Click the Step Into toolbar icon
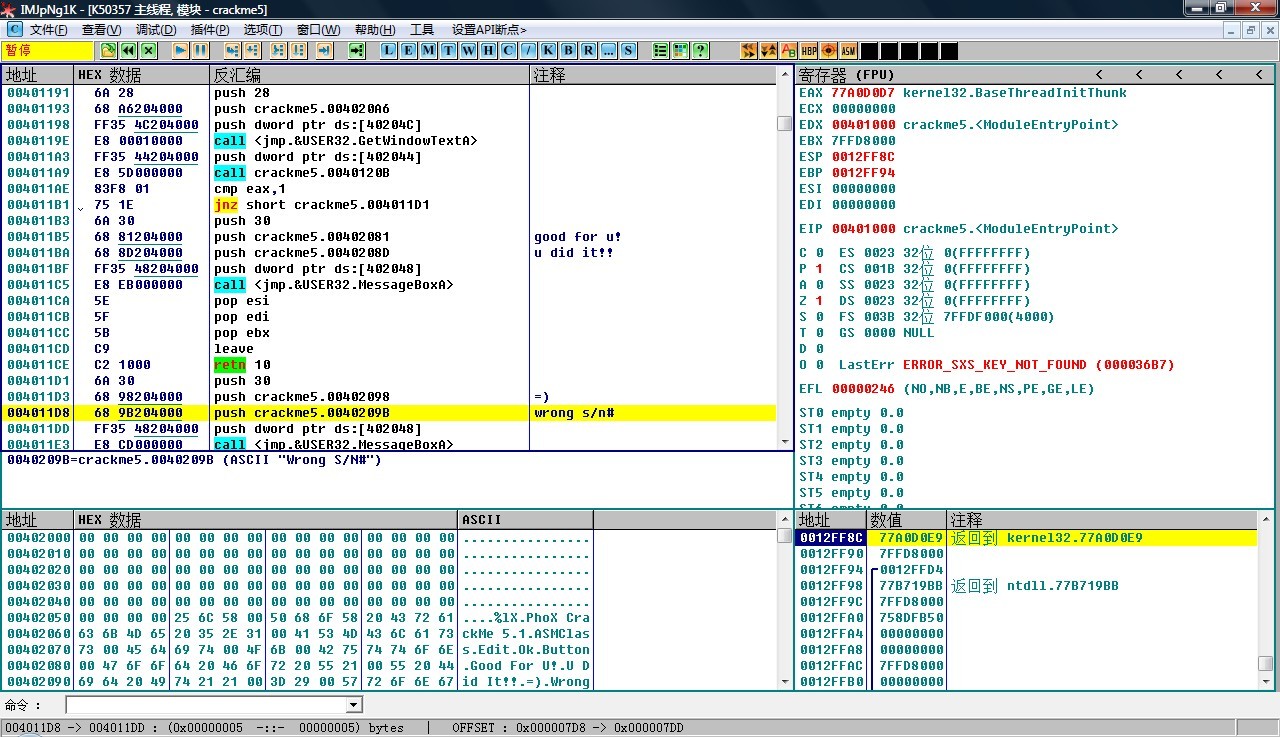 [233, 50]
